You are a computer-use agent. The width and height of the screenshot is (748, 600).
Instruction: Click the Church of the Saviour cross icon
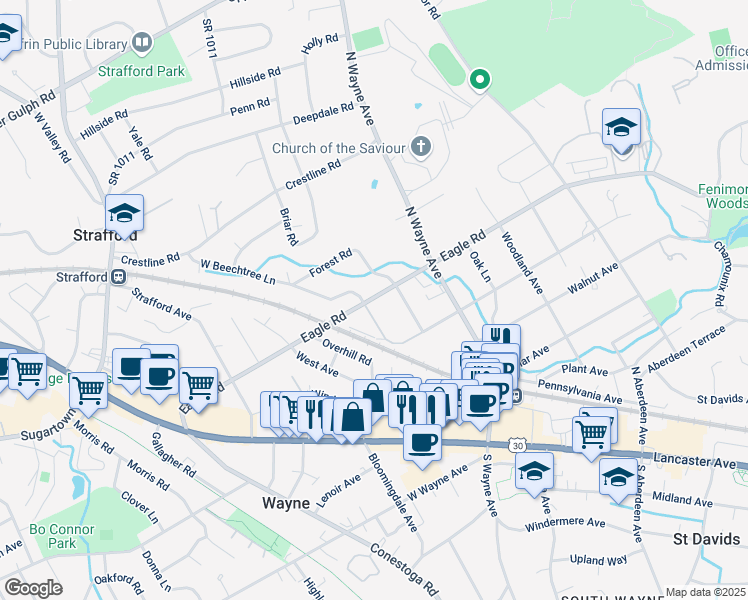point(421,146)
